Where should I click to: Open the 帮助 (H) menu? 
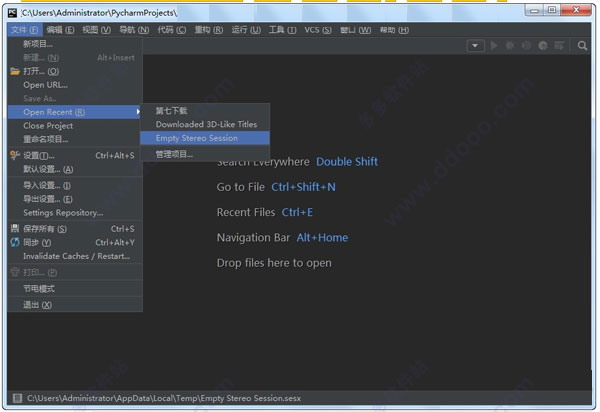[394, 30]
